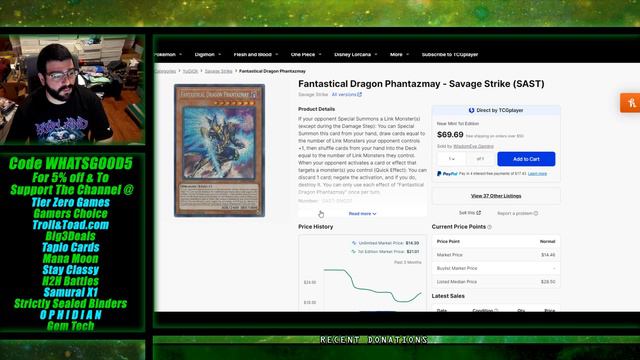View 37 Other Listings
The height and width of the screenshot is (360, 640).
pyautogui.click(x=496, y=196)
